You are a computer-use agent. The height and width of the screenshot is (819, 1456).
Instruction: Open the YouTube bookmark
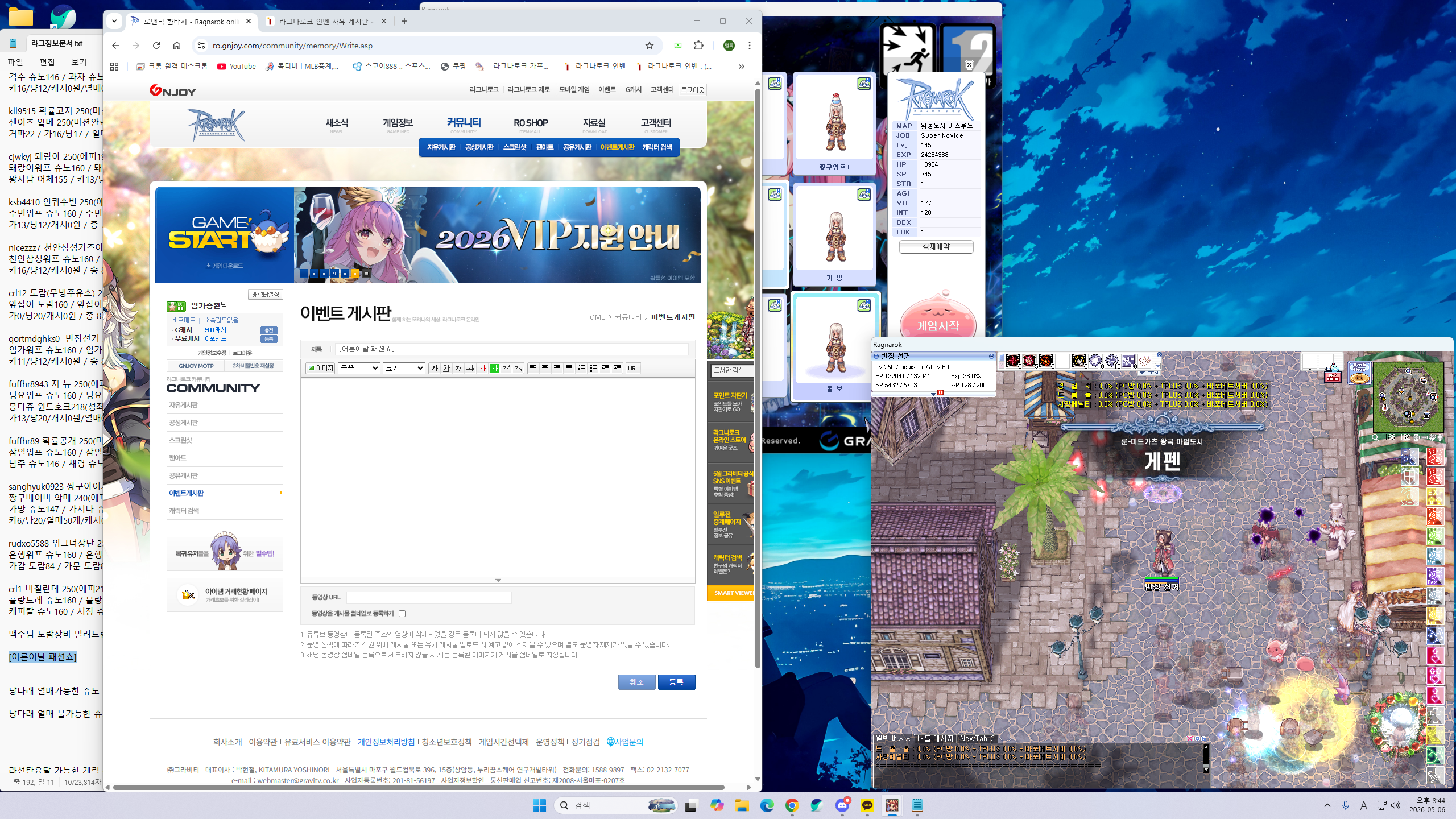point(237,67)
